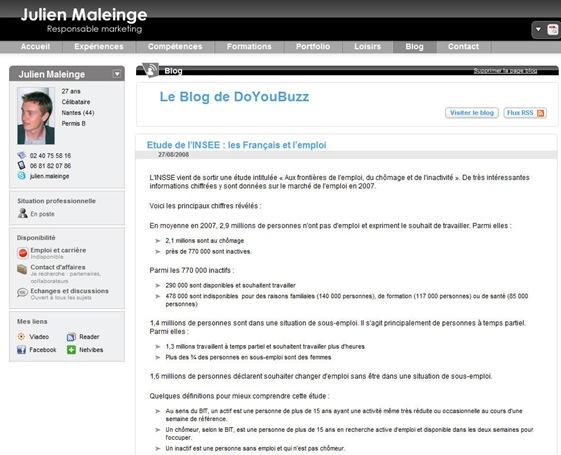Open the Echanges et discussions link
Viewport: 561px width, 455px height.
click(69, 291)
